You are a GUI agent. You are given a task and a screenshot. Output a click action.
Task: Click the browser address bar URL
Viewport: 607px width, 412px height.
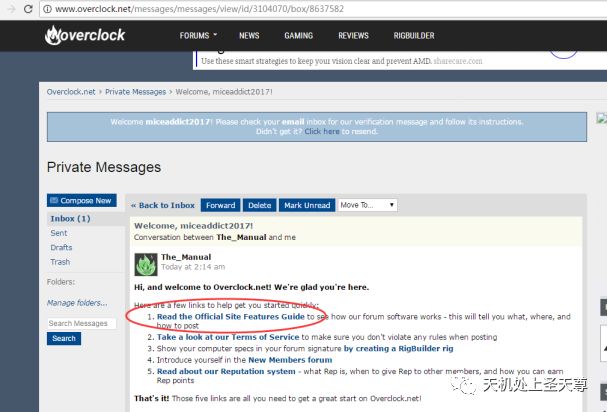click(199, 9)
